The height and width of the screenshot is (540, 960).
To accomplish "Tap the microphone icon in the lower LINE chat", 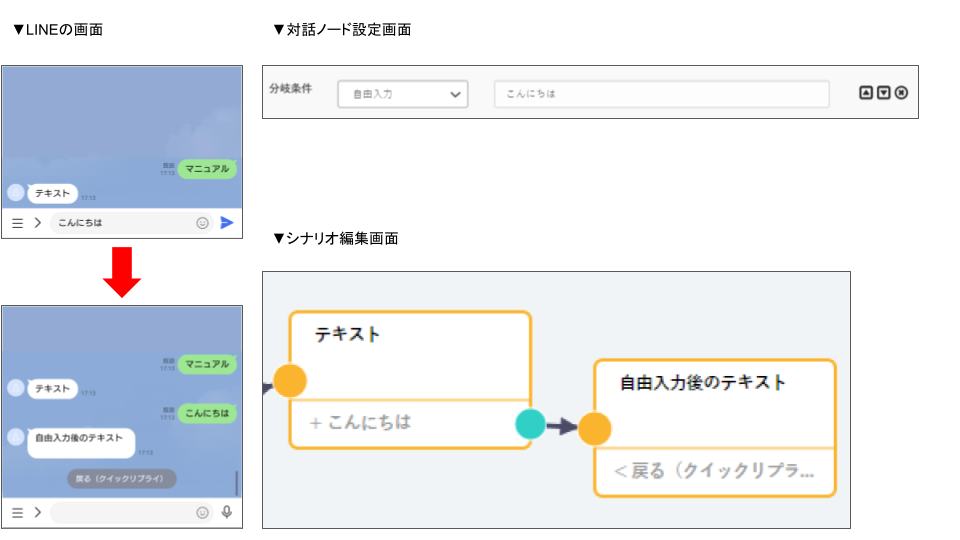I will click(x=227, y=512).
